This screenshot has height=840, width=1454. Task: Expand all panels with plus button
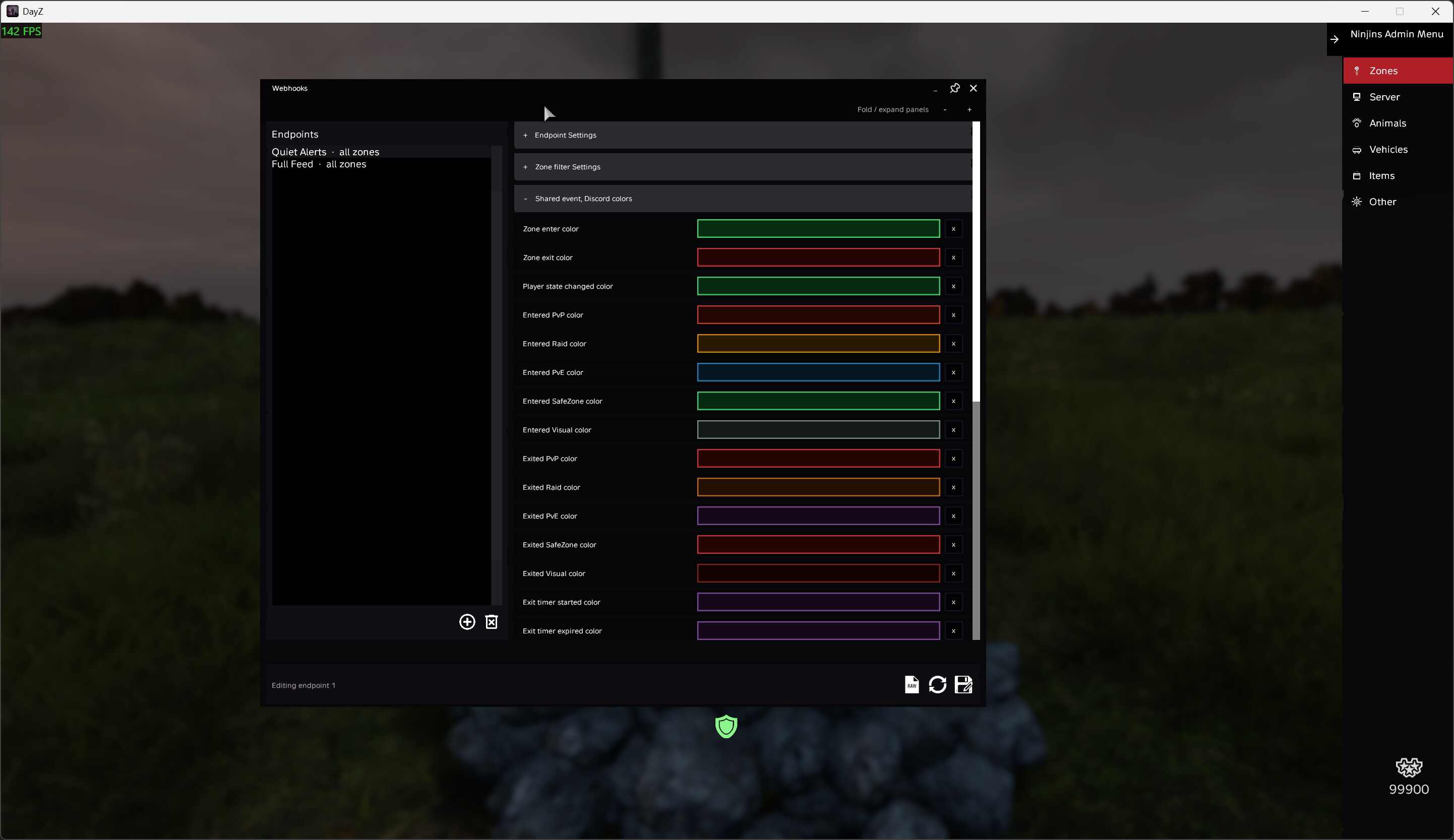(970, 109)
